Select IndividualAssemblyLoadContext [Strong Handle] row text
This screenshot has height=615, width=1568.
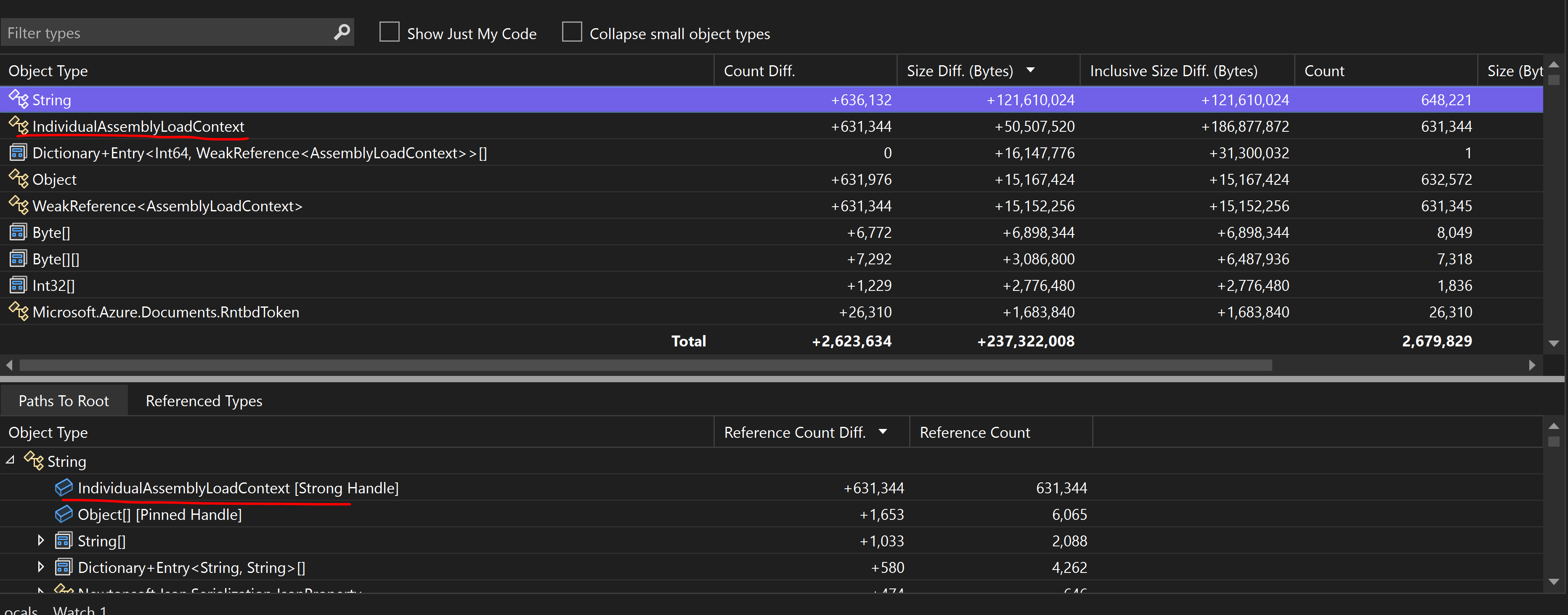(238, 488)
